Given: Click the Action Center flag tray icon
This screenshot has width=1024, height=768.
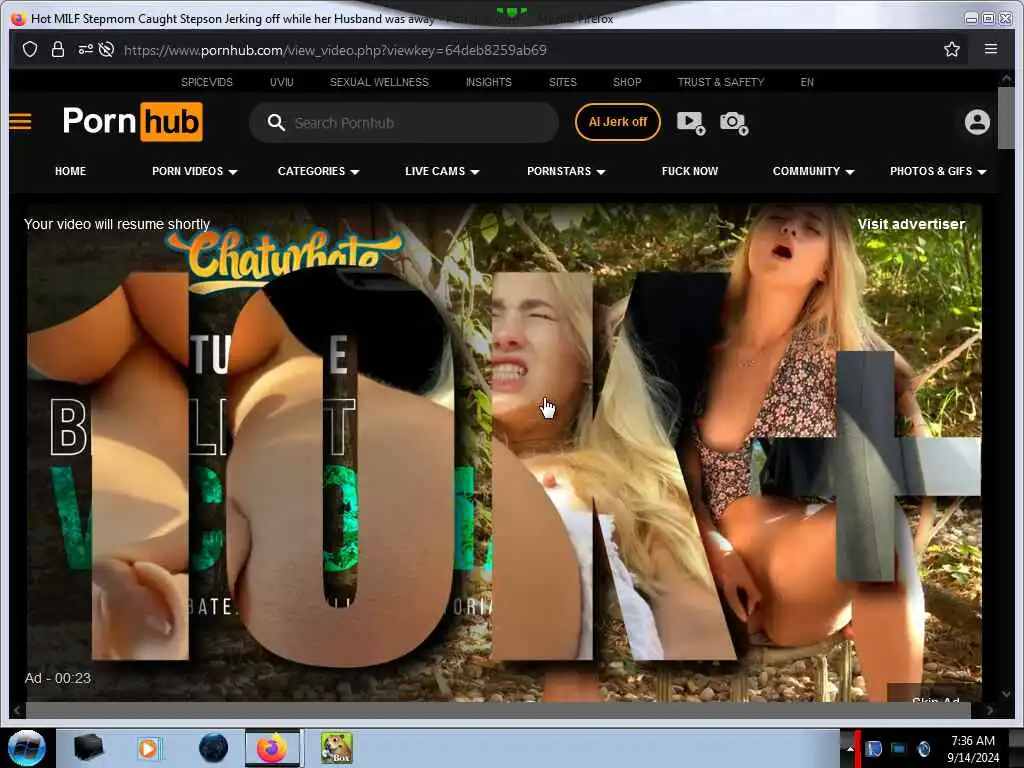Looking at the screenshot, I should [873, 749].
